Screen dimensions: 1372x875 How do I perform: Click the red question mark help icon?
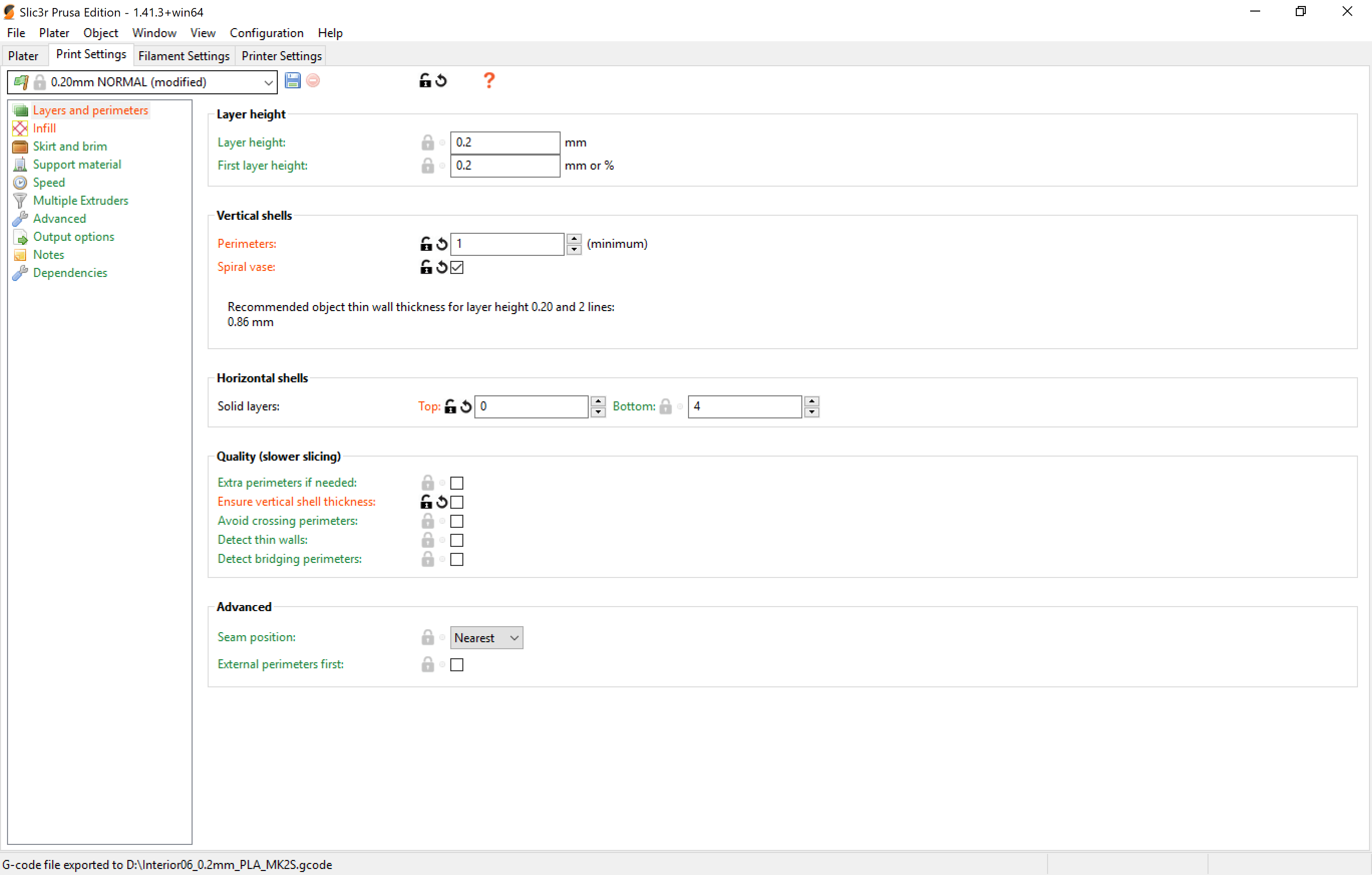(489, 80)
